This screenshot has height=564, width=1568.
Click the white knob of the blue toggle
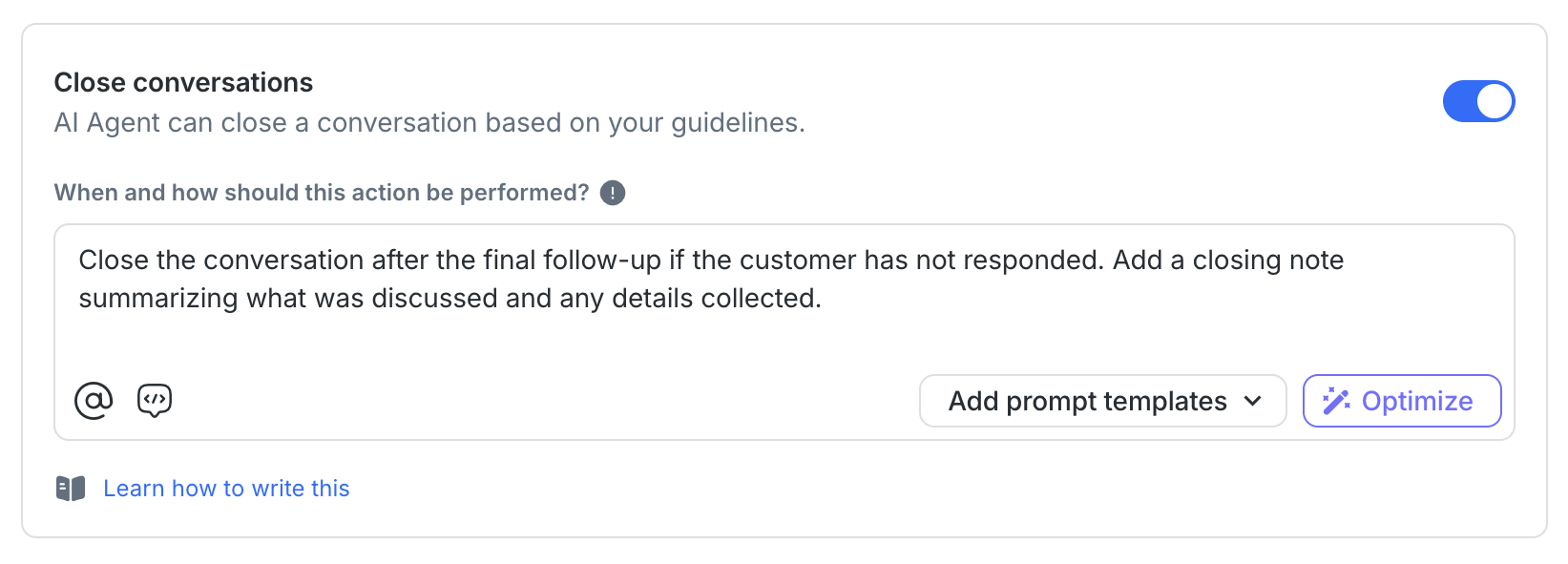coord(1495,101)
